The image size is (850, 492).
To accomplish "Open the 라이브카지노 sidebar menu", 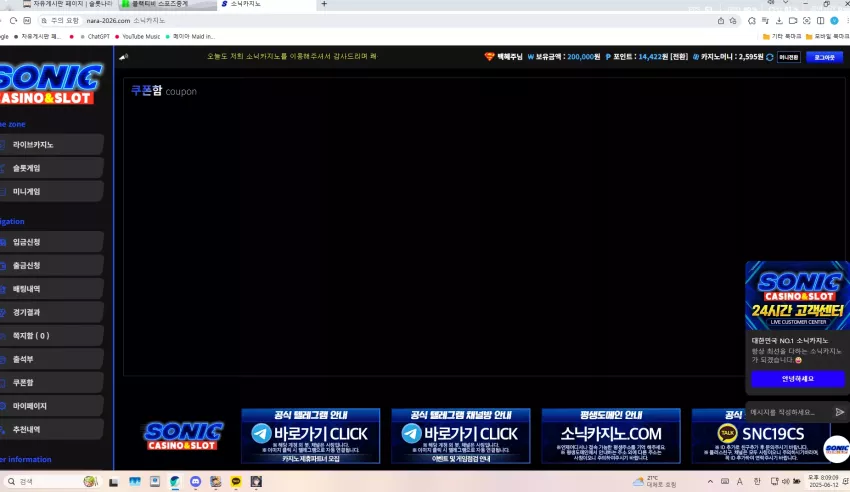I will [x=51, y=145].
